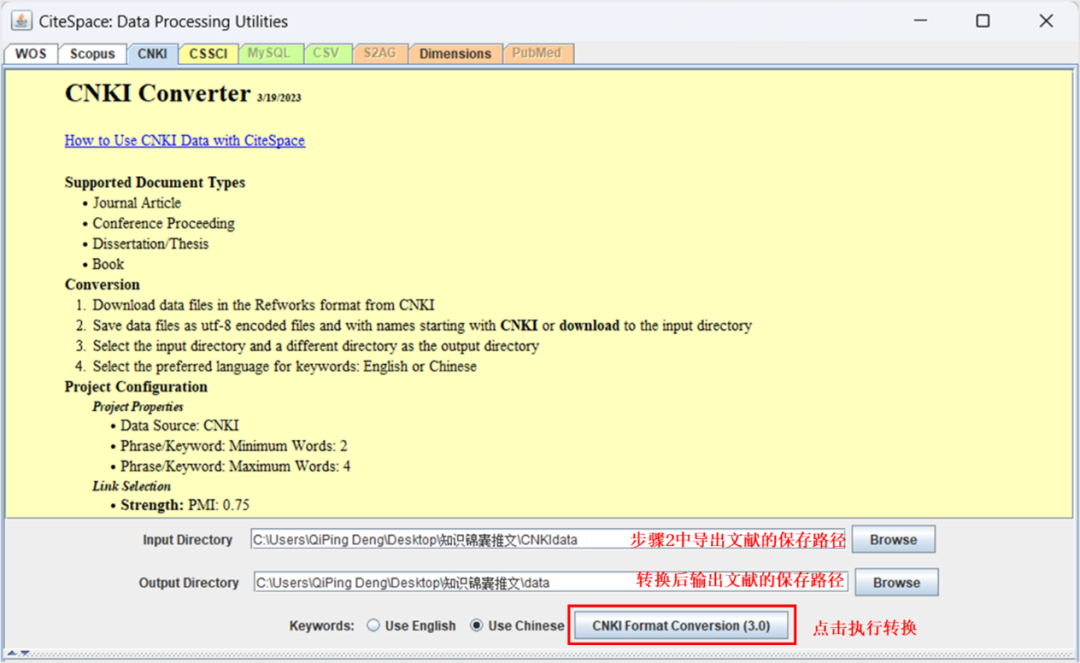This screenshot has width=1080, height=663.
Task: Select Use English keywords option
Action: [411, 626]
